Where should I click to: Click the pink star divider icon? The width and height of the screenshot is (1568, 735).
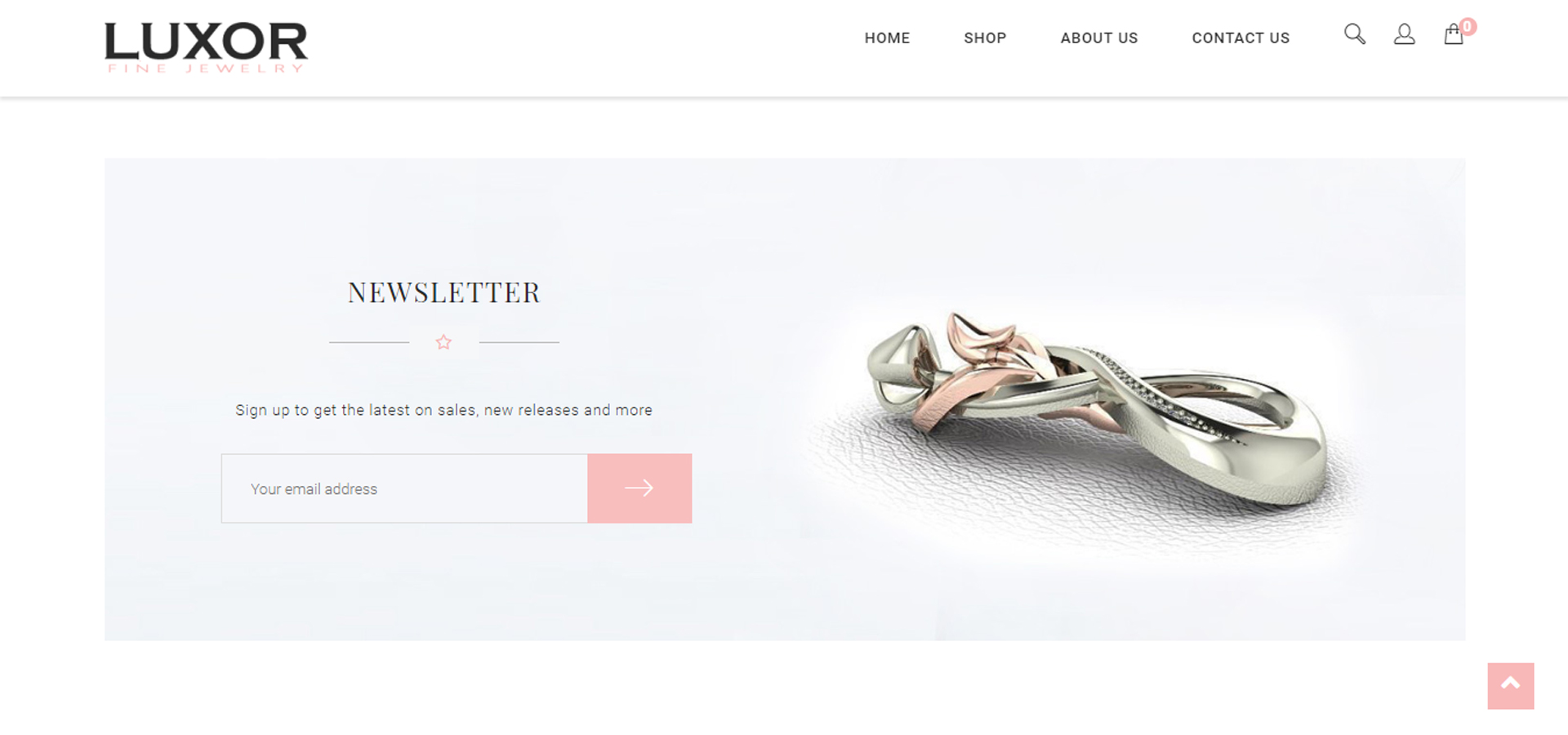pyautogui.click(x=443, y=342)
